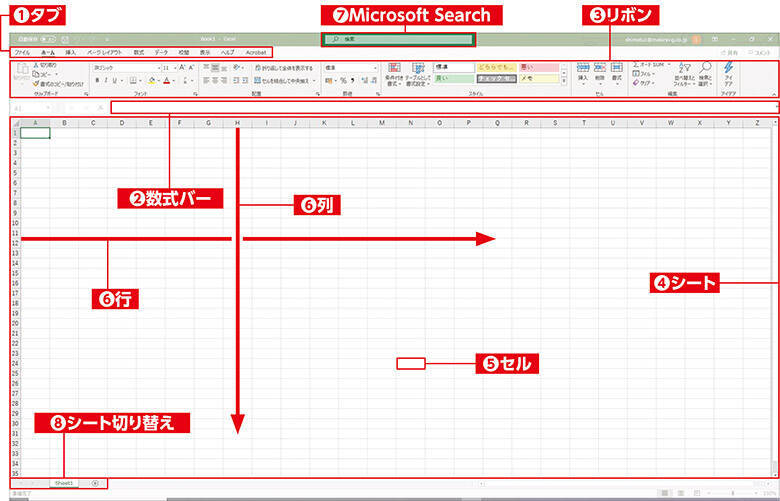Click the Conditional Formatting (条件付き書式) icon
This screenshot has height=501, width=780.
pos(394,68)
